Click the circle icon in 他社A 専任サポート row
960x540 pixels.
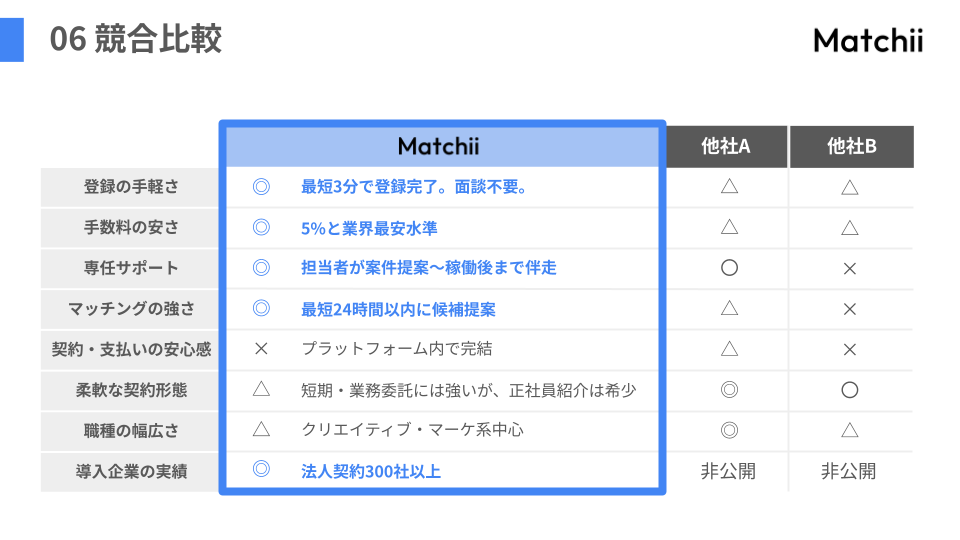click(x=729, y=268)
